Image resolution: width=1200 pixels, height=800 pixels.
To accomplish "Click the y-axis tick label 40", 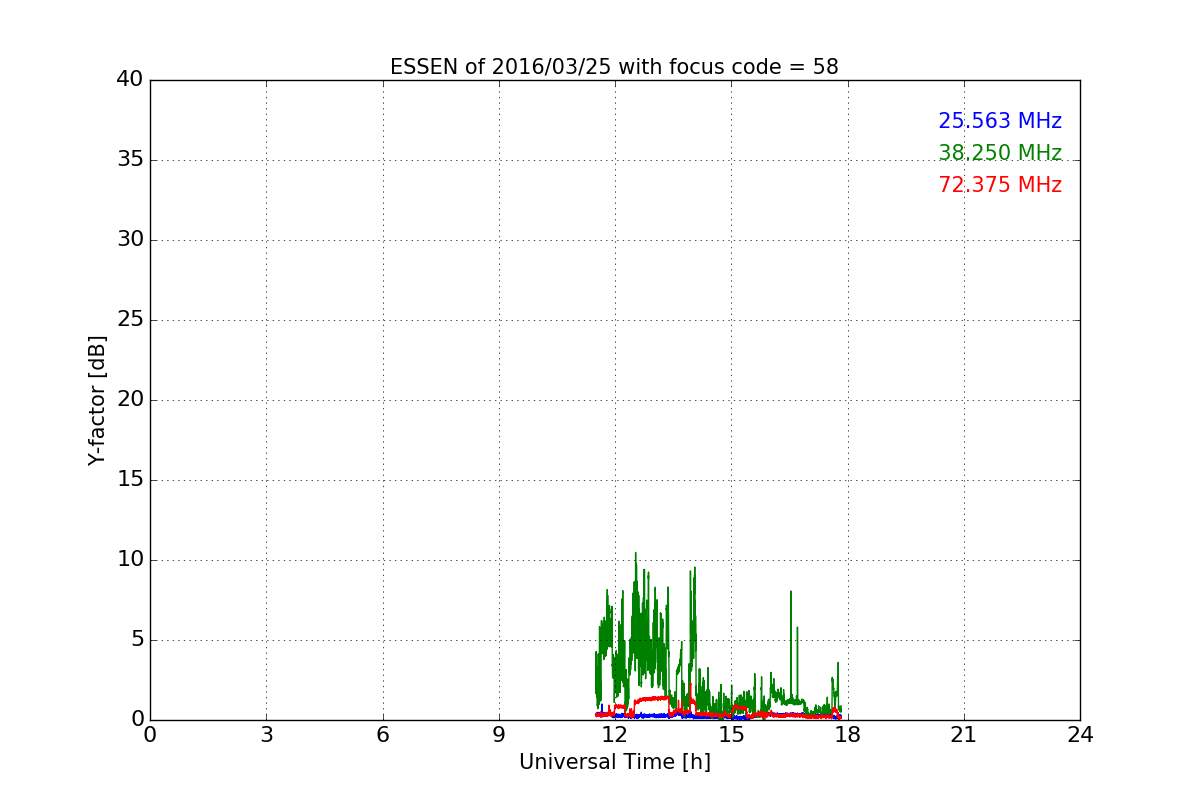I will [130, 80].
